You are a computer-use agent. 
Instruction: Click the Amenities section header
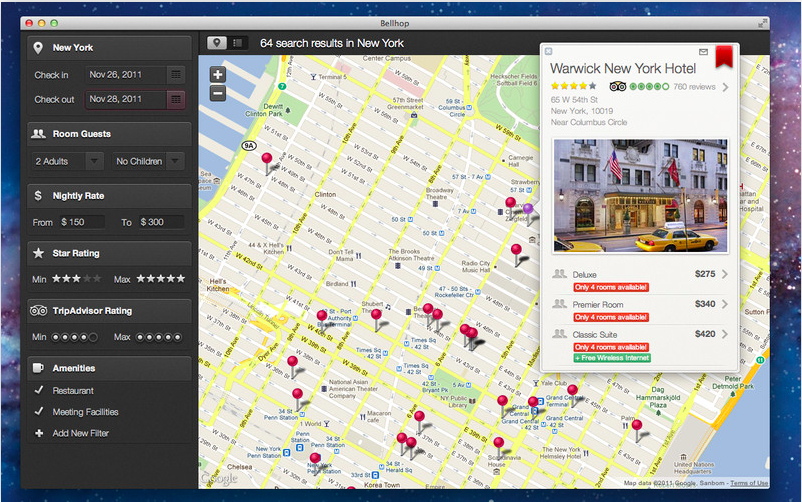click(109, 368)
